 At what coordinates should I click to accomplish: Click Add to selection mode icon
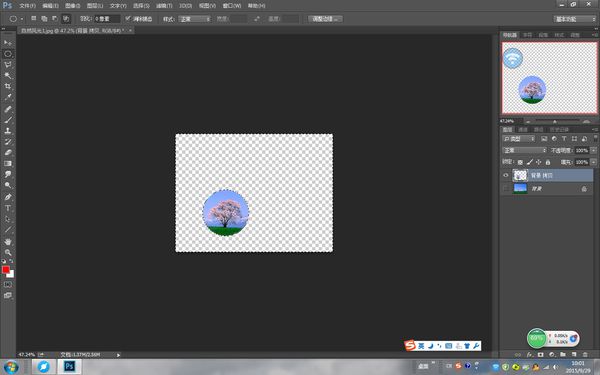(44, 18)
